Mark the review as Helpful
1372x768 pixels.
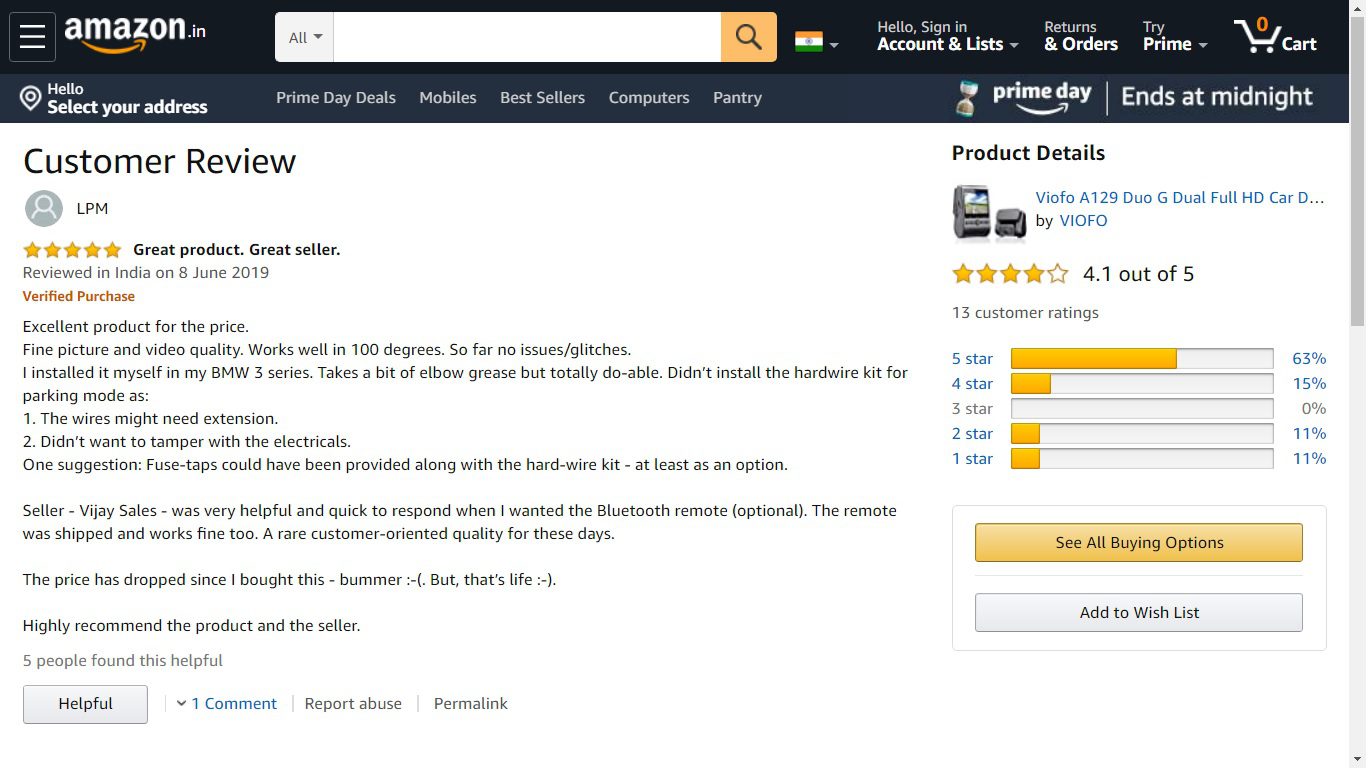click(85, 704)
